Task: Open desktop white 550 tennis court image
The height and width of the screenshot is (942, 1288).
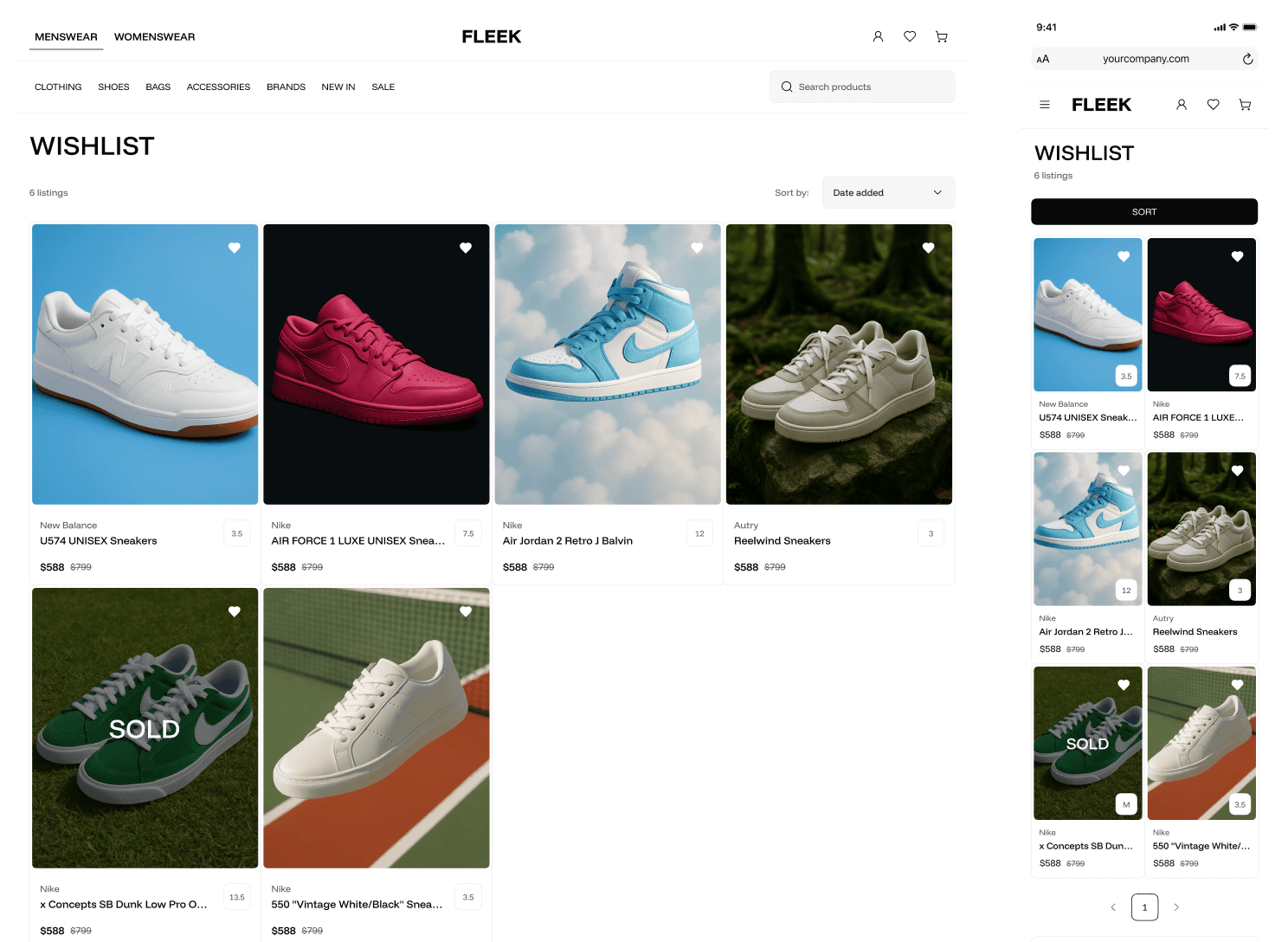Action: click(x=377, y=728)
